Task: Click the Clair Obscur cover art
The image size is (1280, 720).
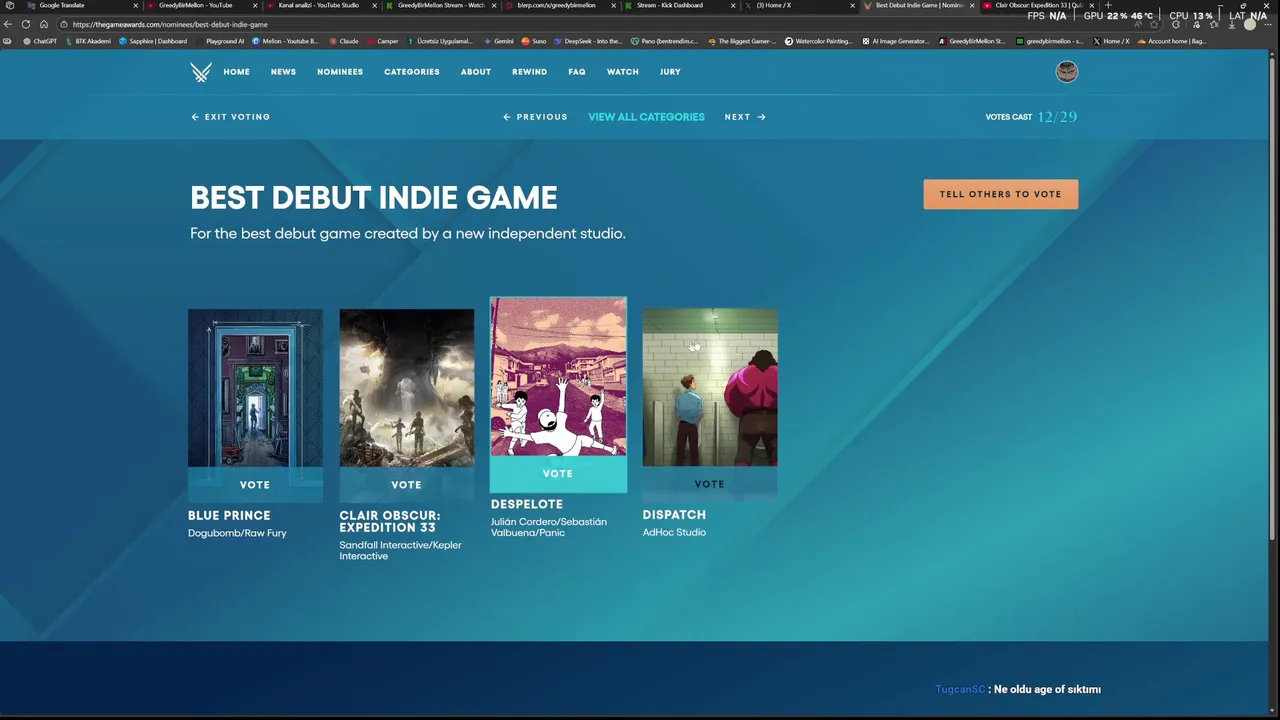Action: tap(406, 388)
